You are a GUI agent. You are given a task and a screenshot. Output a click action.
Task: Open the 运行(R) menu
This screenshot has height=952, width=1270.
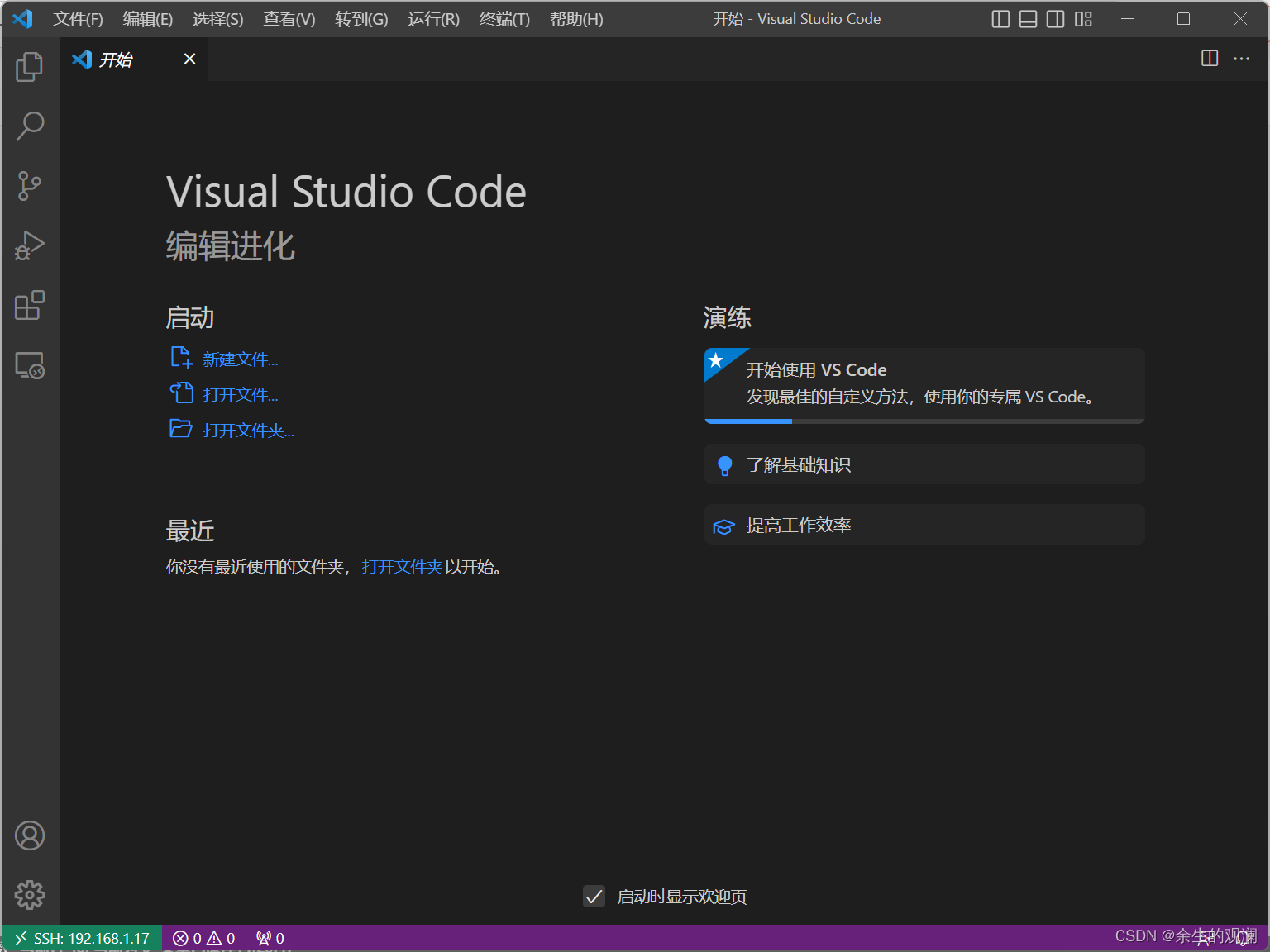tap(433, 19)
